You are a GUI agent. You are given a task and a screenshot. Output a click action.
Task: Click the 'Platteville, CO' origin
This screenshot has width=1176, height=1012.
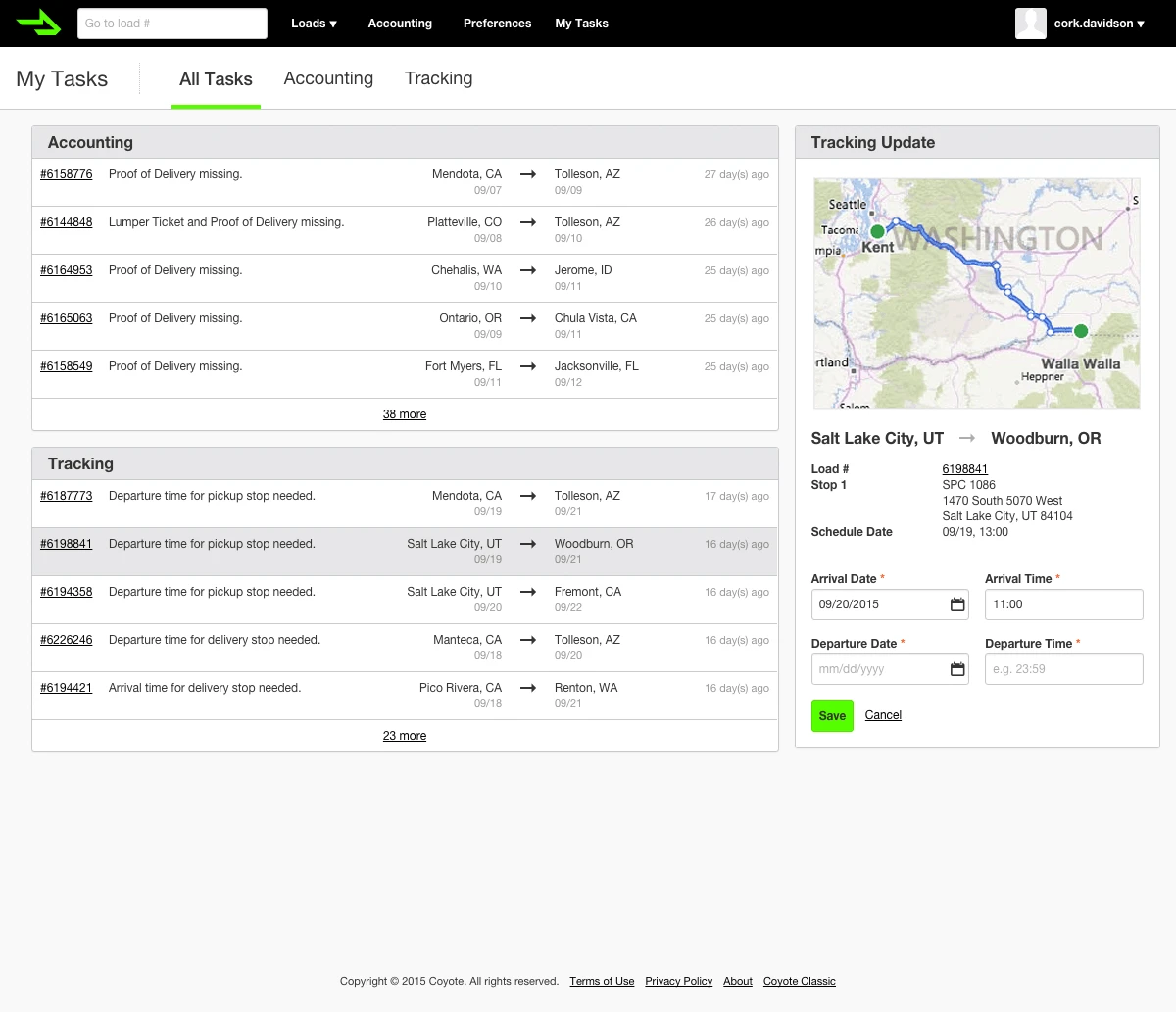(x=465, y=222)
